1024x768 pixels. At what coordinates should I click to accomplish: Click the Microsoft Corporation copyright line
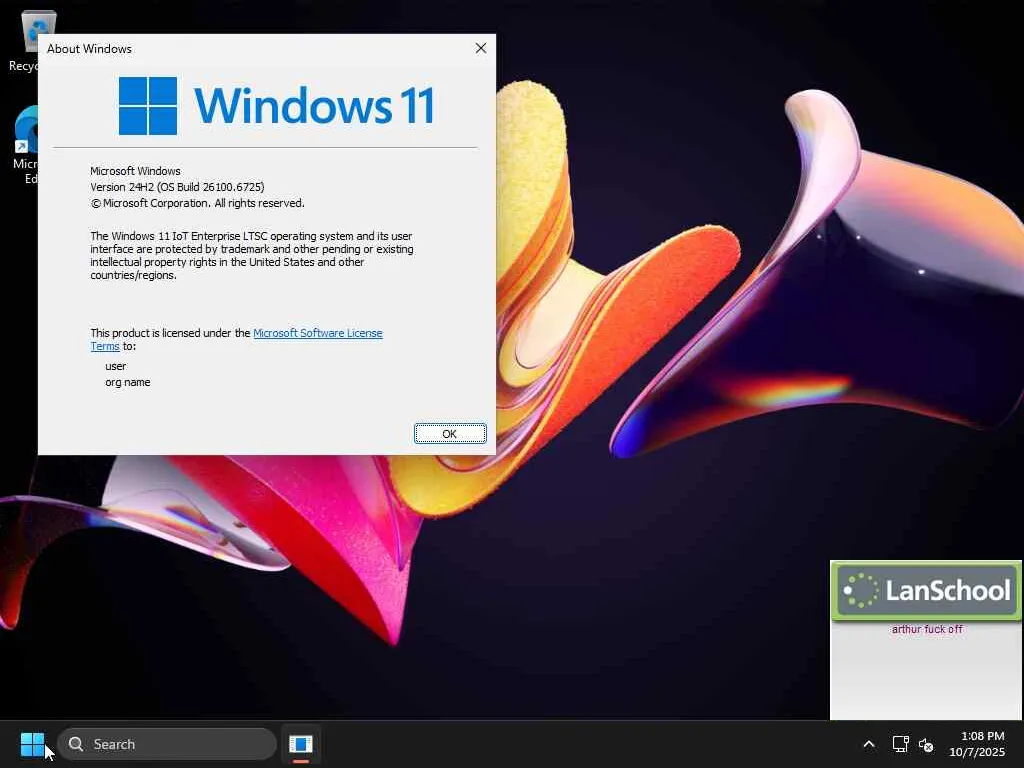(x=197, y=203)
